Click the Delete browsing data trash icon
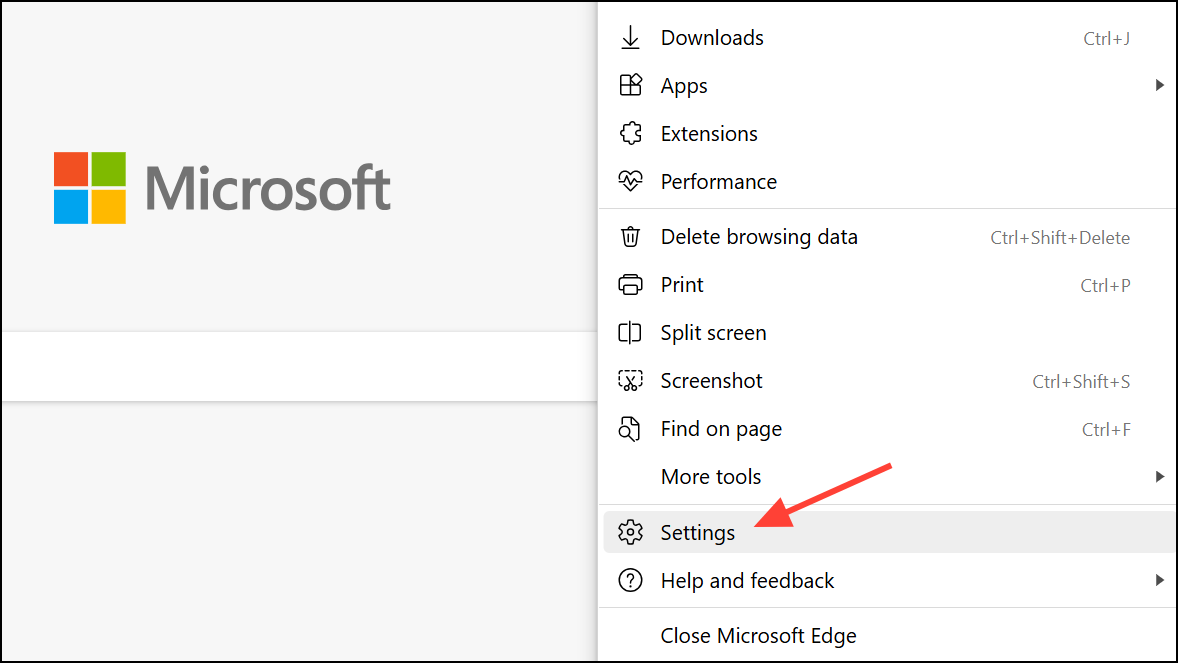The height and width of the screenshot is (663, 1178). pos(631,236)
